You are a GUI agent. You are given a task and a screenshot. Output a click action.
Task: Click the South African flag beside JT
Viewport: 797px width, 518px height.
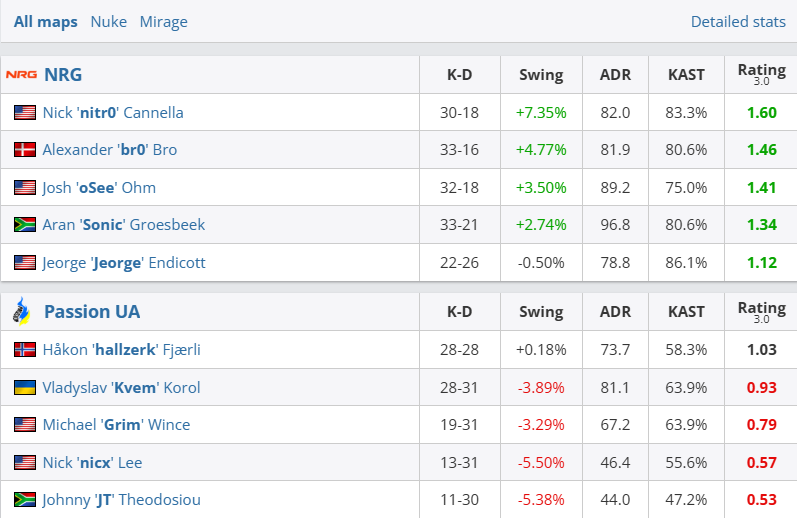pos(25,499)
